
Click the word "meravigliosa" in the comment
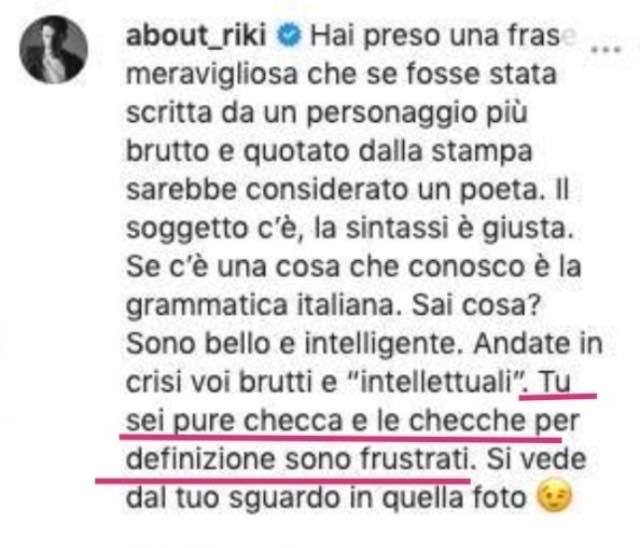[212, 76]
